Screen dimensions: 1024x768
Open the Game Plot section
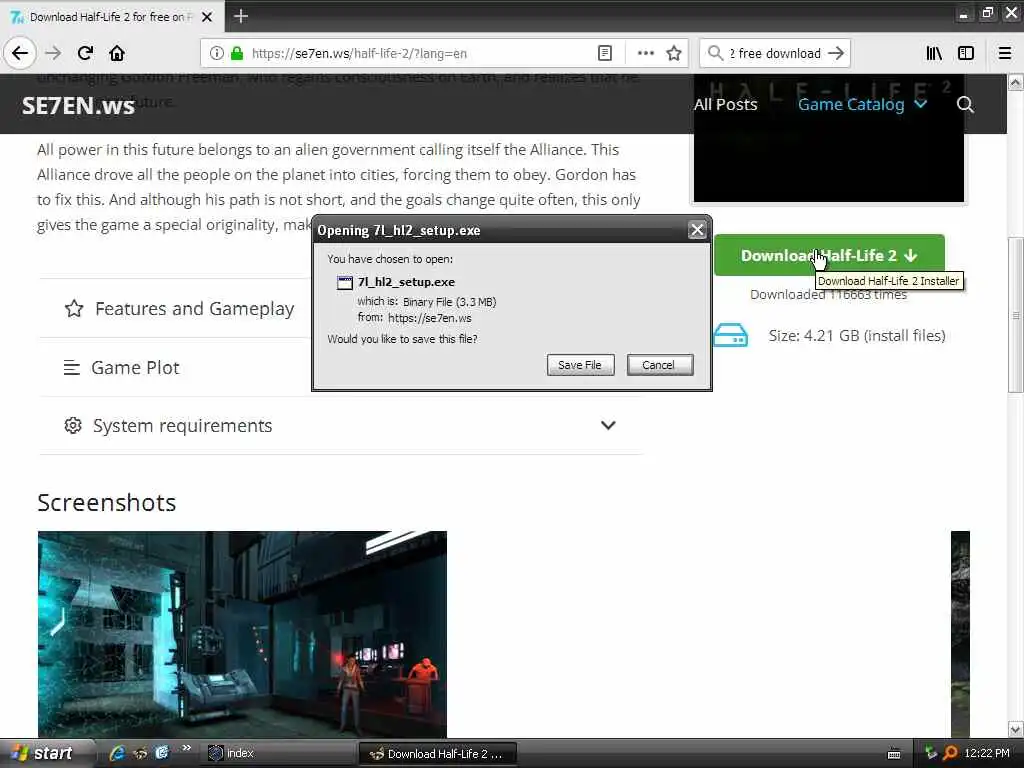click(x=135, y=368)
